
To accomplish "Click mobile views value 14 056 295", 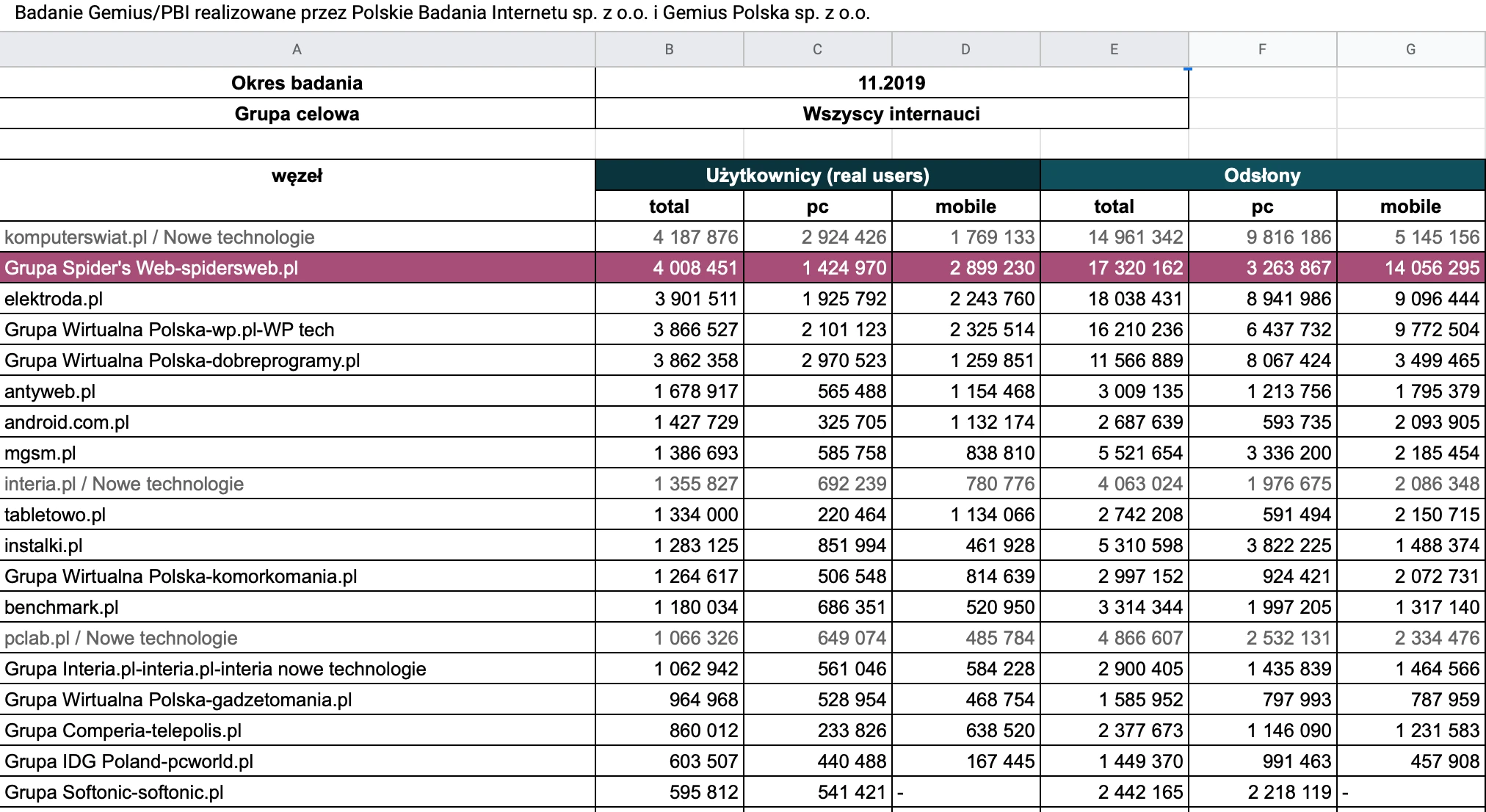I will (1410, 268).
